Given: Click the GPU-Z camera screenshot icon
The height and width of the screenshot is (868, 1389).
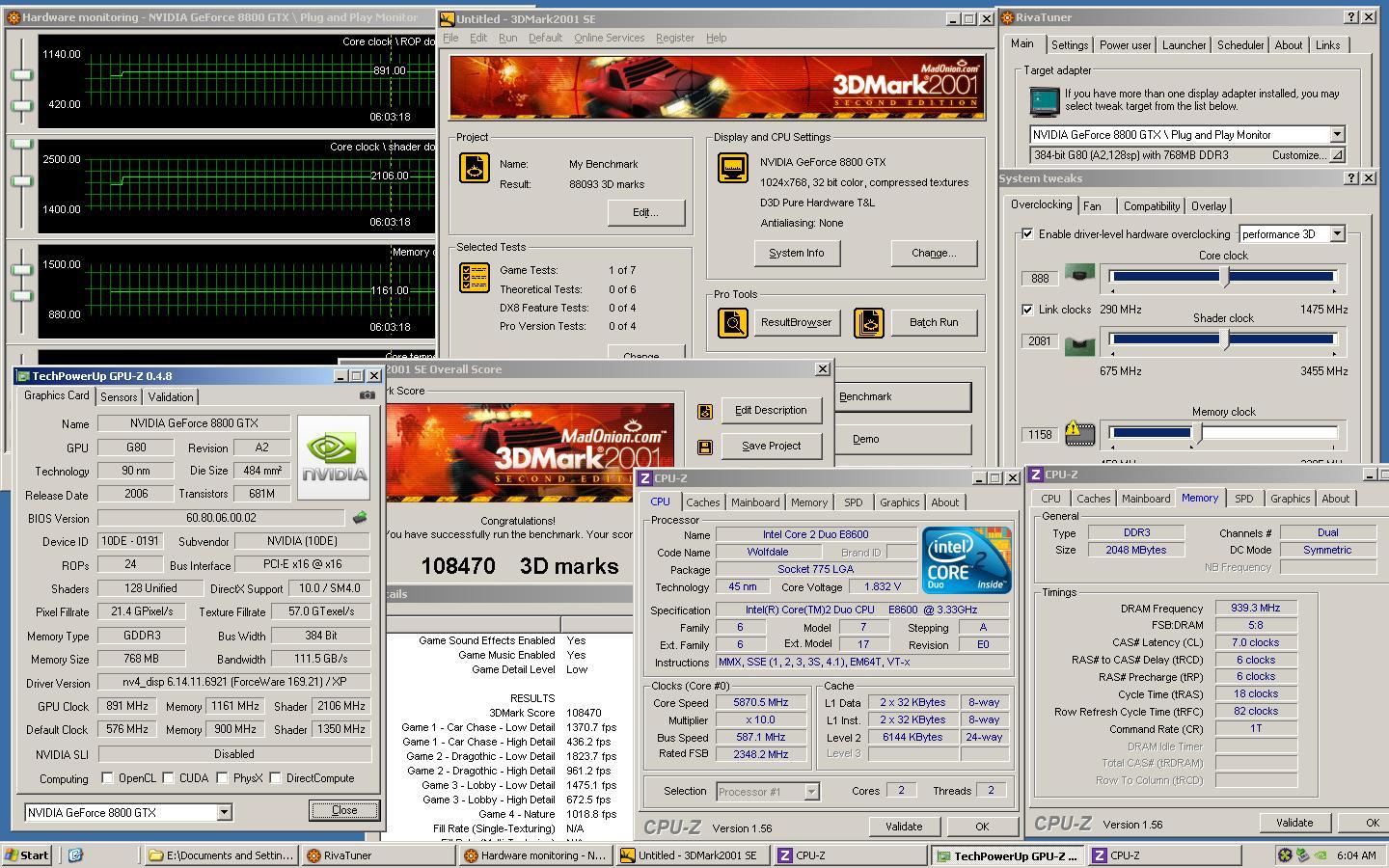Looking at the screenshot, I should [367, 395].
